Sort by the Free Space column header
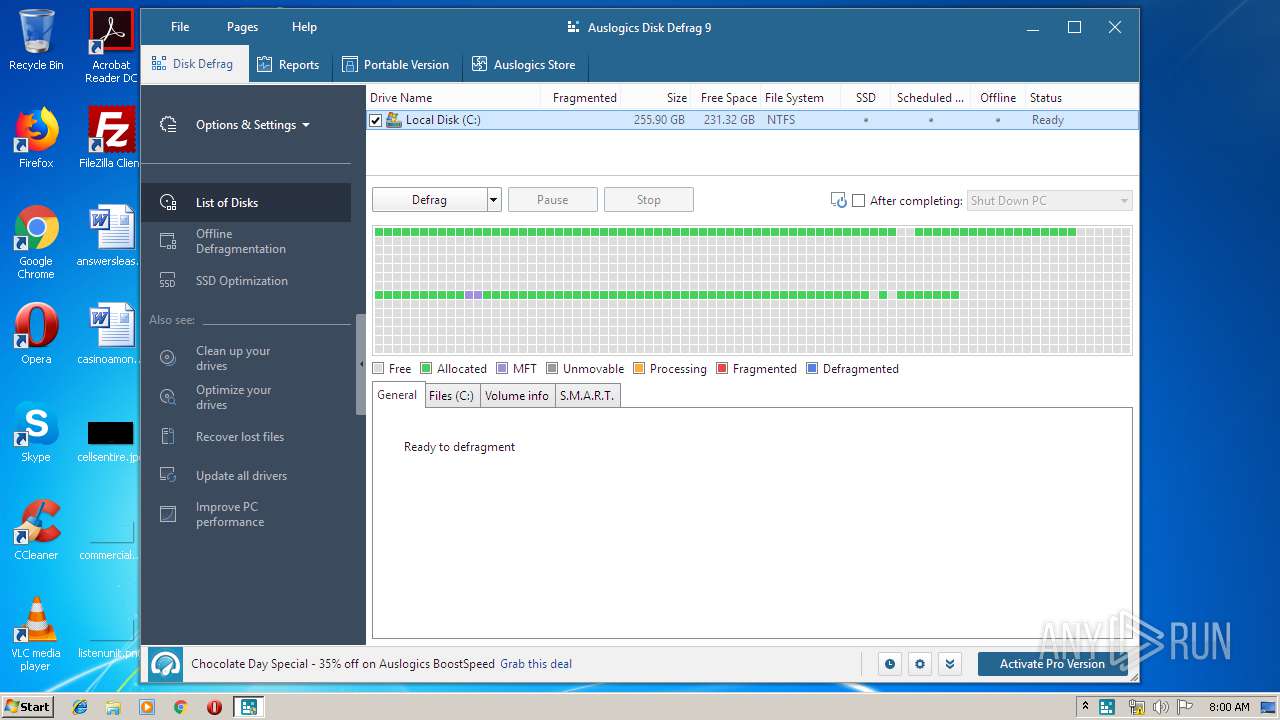The image size is (1280, 720). pos(728,98)
